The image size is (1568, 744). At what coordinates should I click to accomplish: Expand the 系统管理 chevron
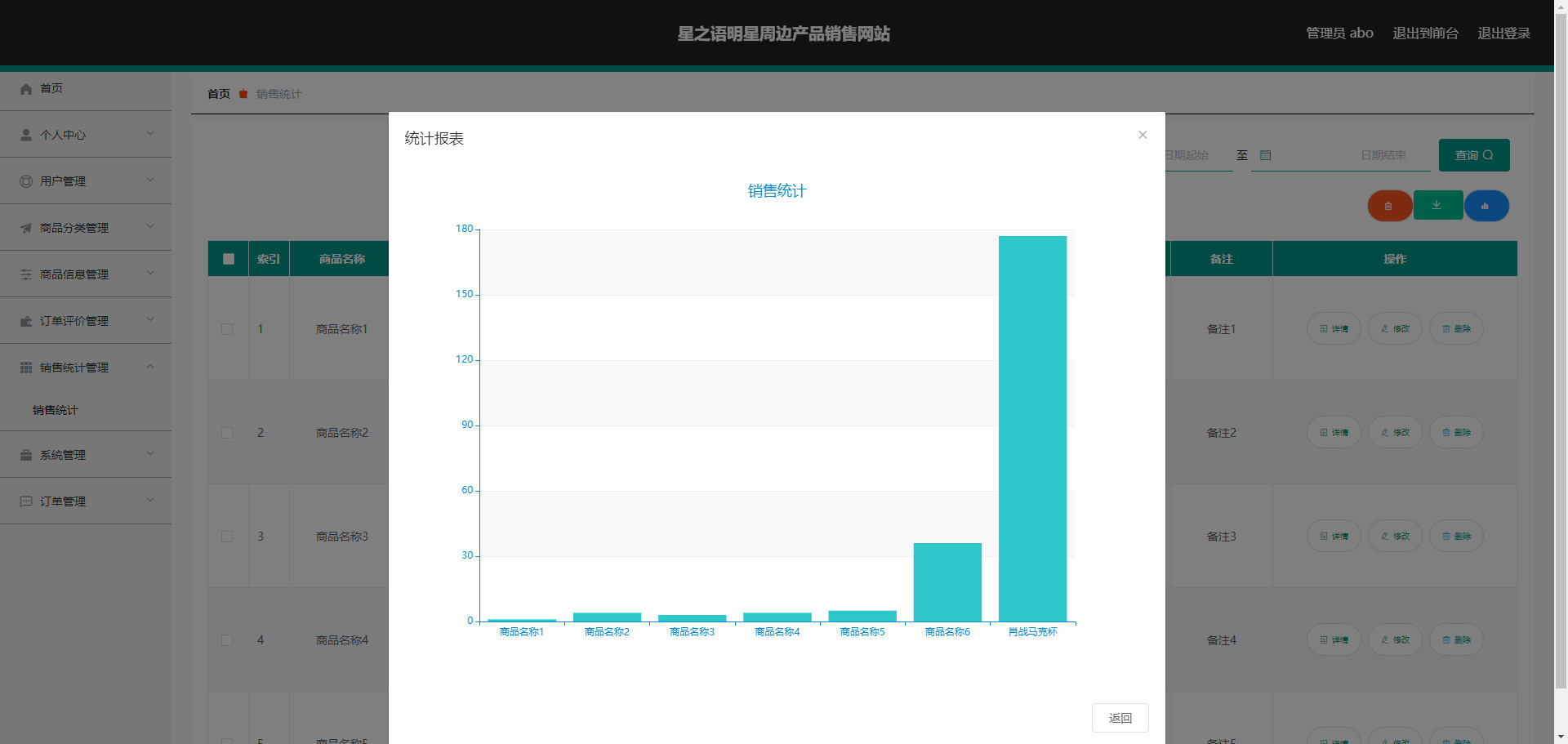coord(150,453)
